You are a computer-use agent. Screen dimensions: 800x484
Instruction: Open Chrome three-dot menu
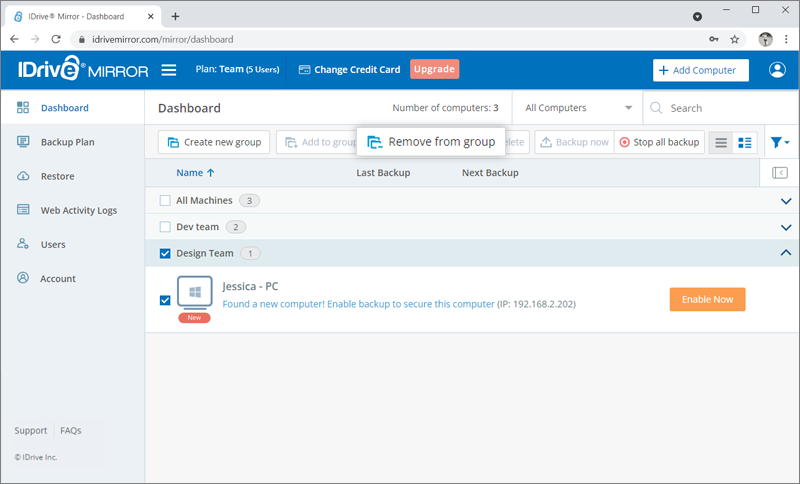click(786, 39)
